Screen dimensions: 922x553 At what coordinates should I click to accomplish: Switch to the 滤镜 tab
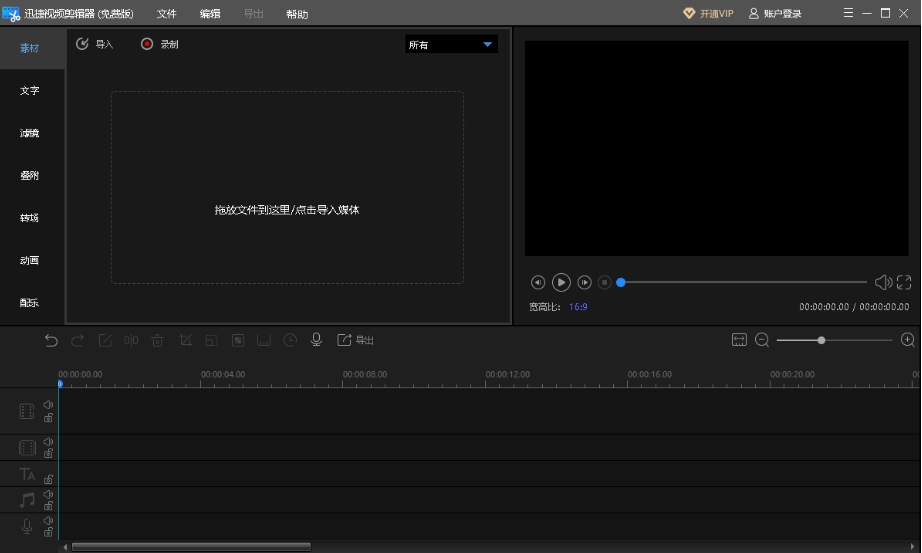pos(29,133)
